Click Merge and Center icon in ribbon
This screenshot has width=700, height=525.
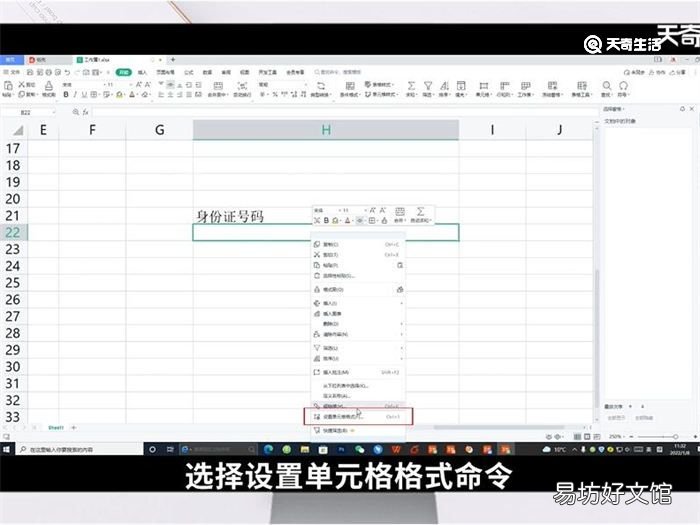tap(218, 85)
